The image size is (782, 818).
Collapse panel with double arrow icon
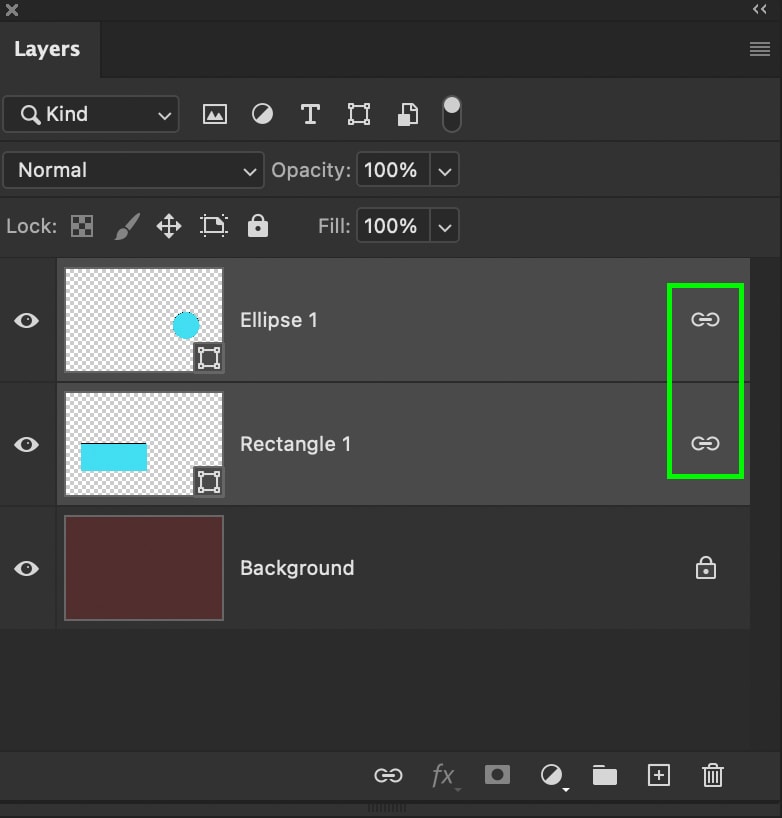click(760, 9)
